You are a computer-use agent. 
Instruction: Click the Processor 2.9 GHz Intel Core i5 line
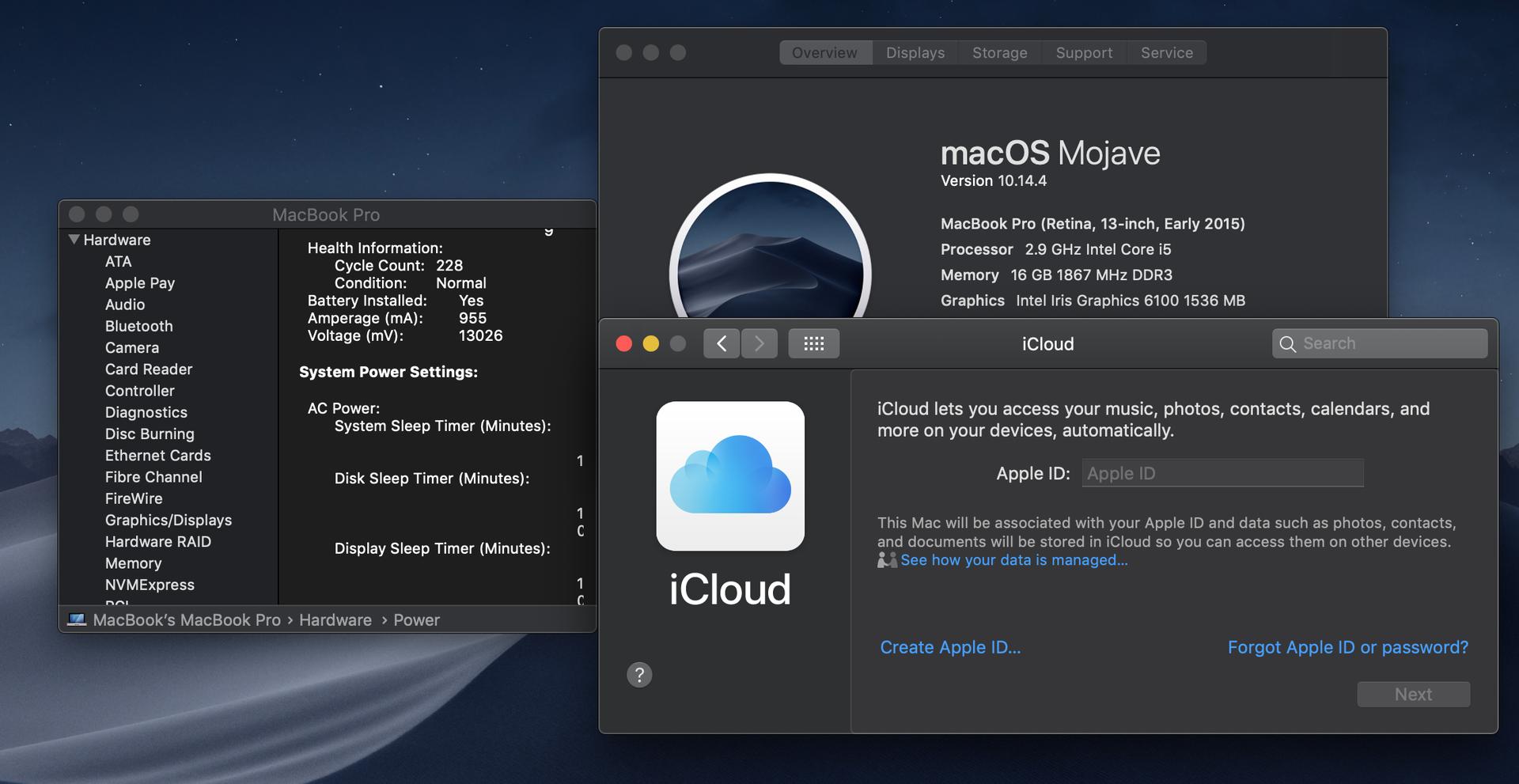[1056, 249]
